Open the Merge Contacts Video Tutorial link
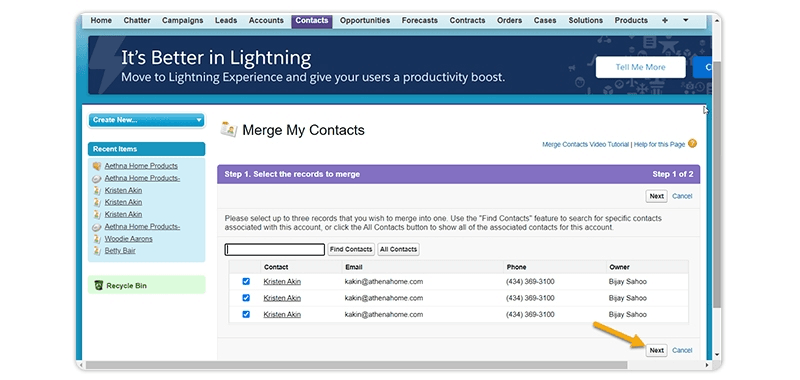800x380 pixels. click(x=585, y=144)
